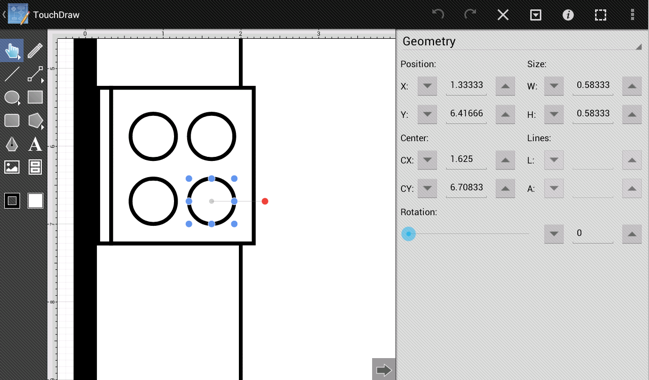Select the pencil freehand tool

click(x=35, y=51)
